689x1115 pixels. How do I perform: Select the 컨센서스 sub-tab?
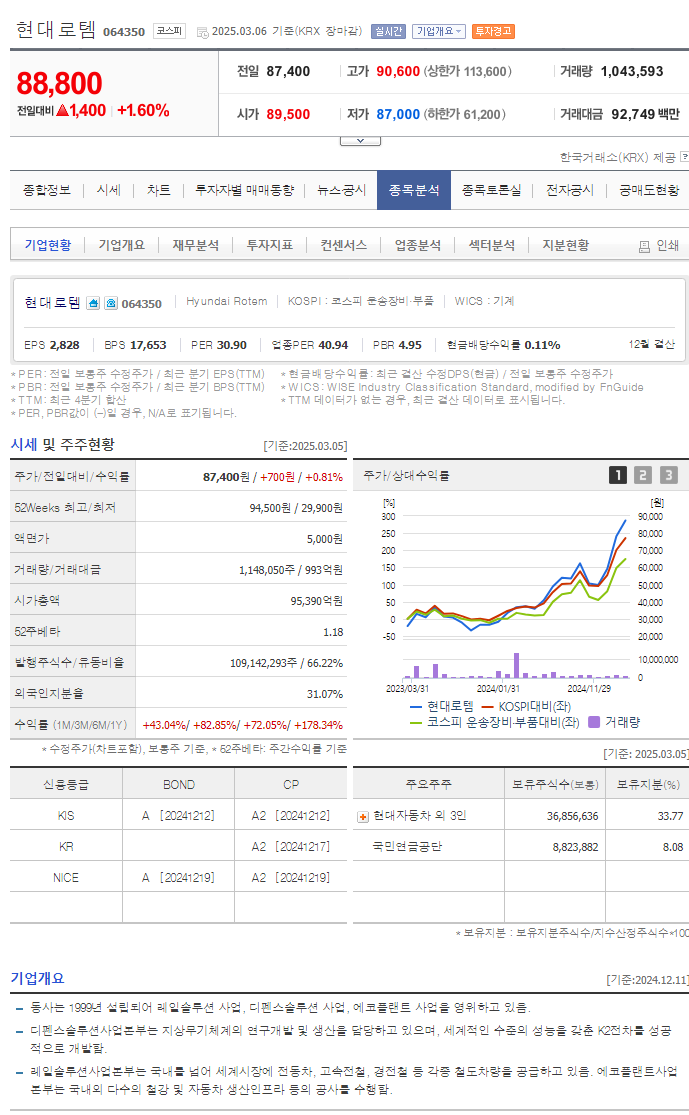pyautogui.click(x=343, y=245)
